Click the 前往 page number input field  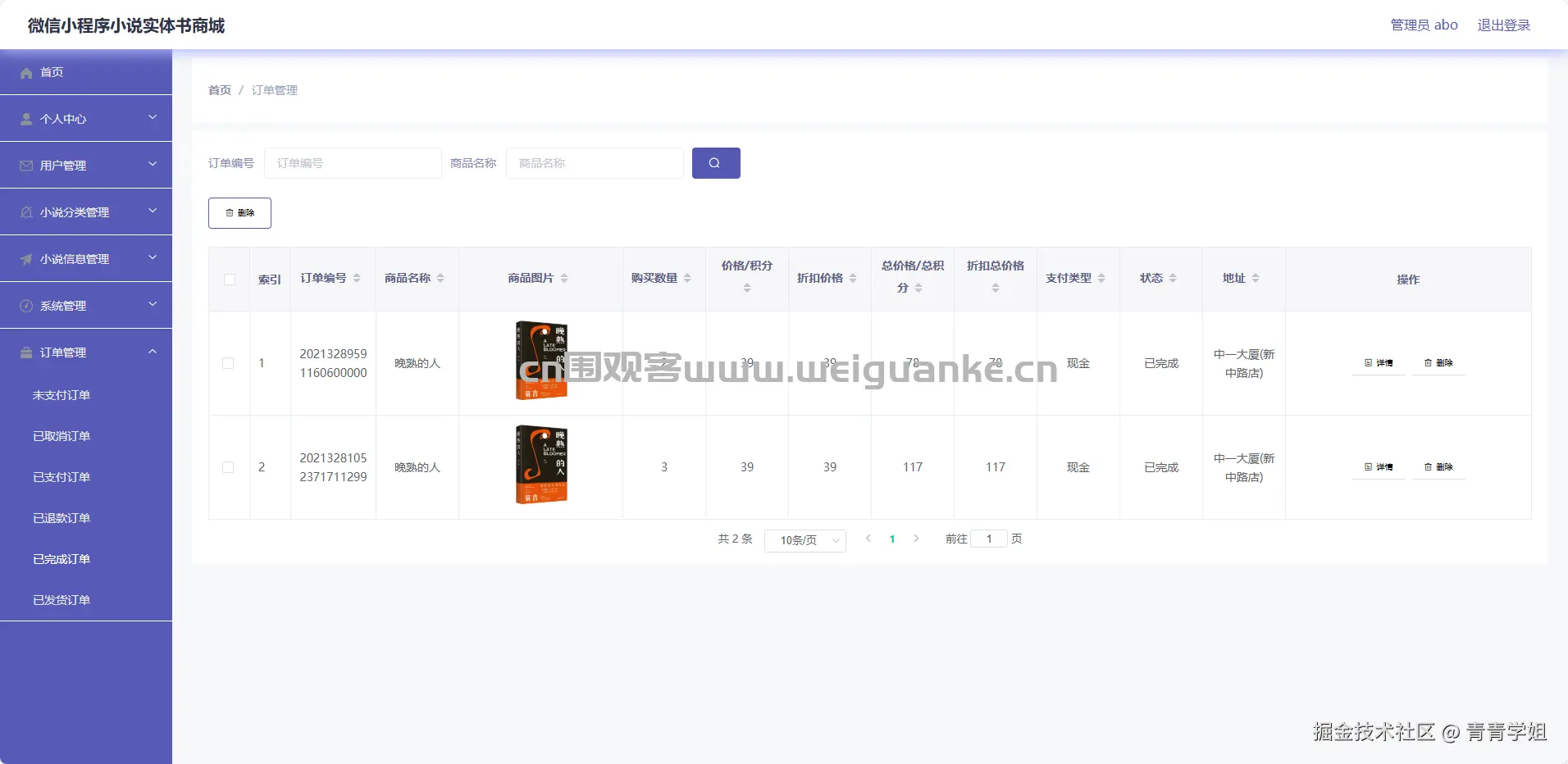point(990,539)
